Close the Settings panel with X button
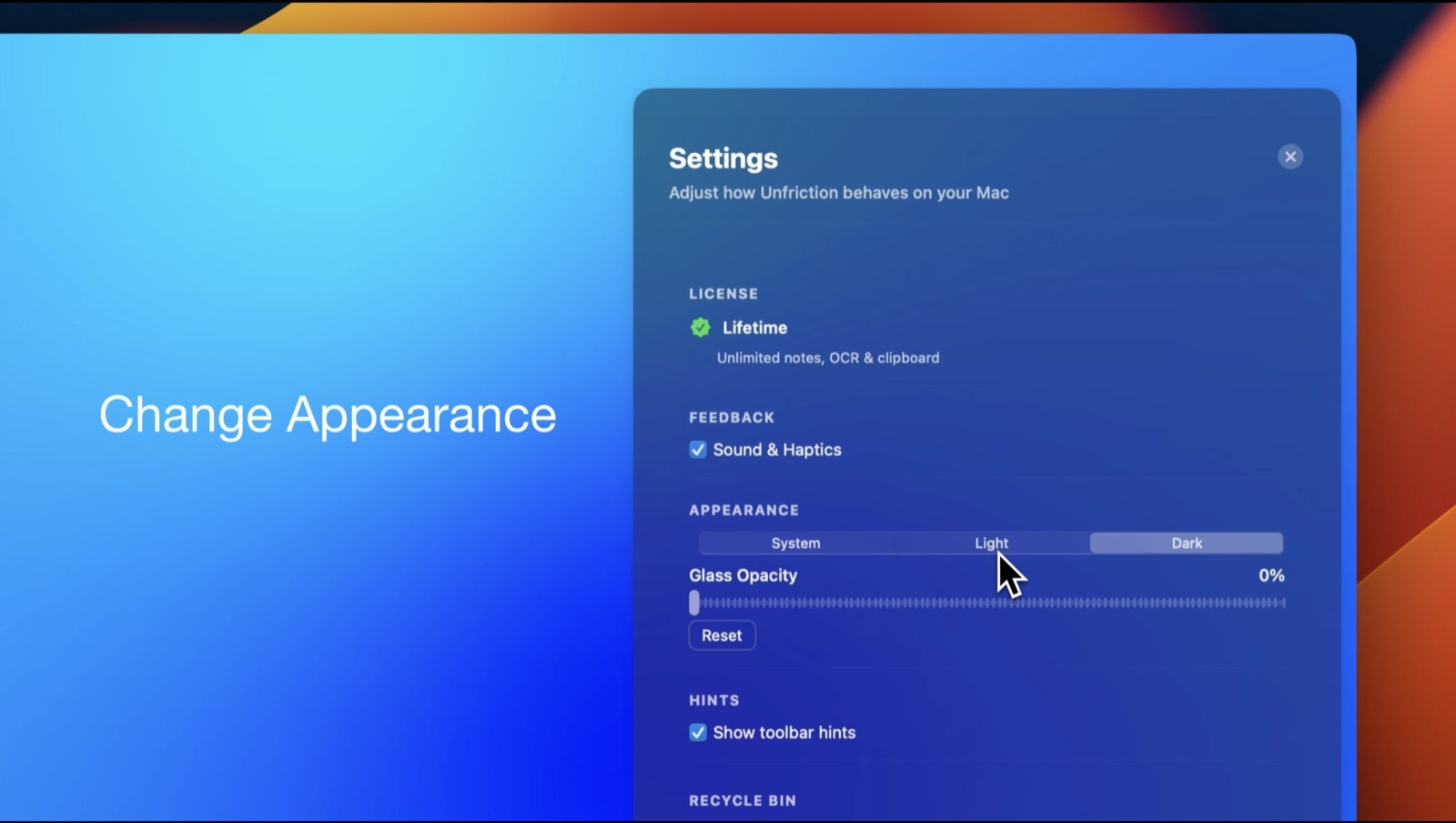 click(1289, 157)
